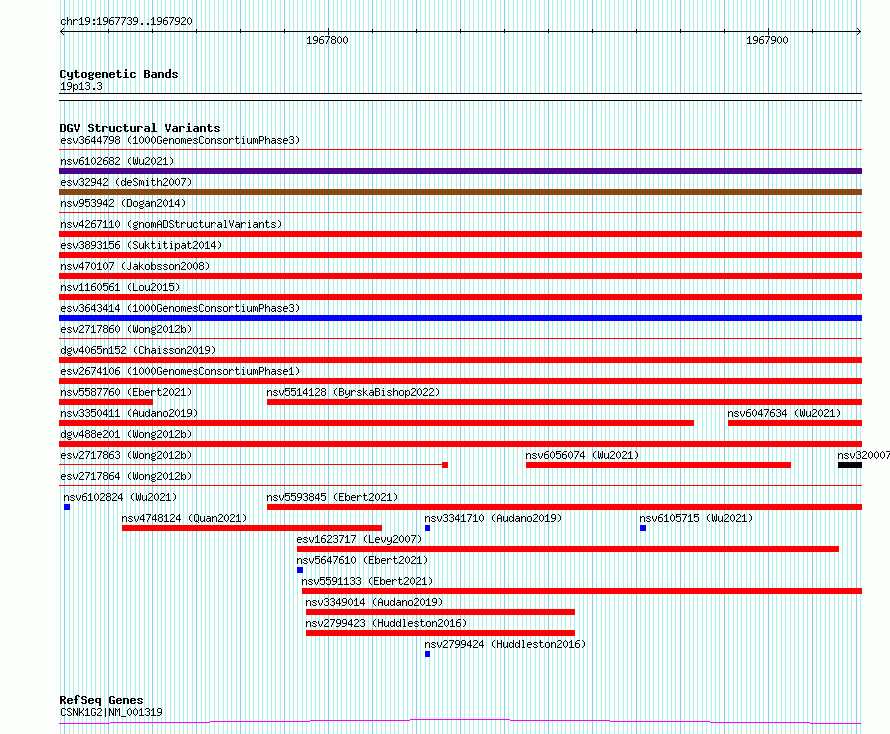Click the black nsv320007 variant bar
890x734 pixels.
coord(850,465)
